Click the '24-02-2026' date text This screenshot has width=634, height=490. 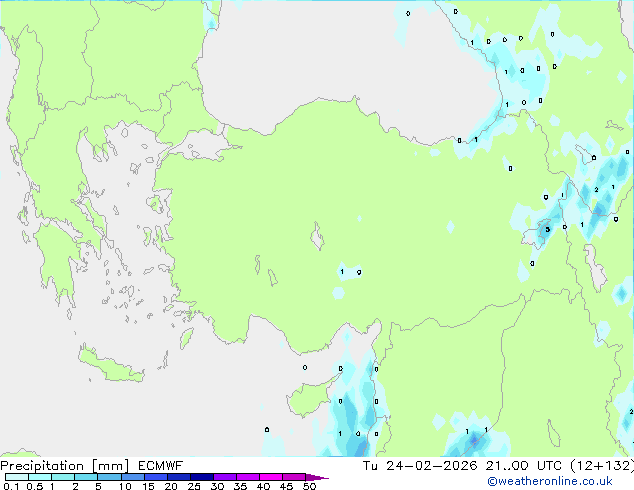tap(431, 466)
